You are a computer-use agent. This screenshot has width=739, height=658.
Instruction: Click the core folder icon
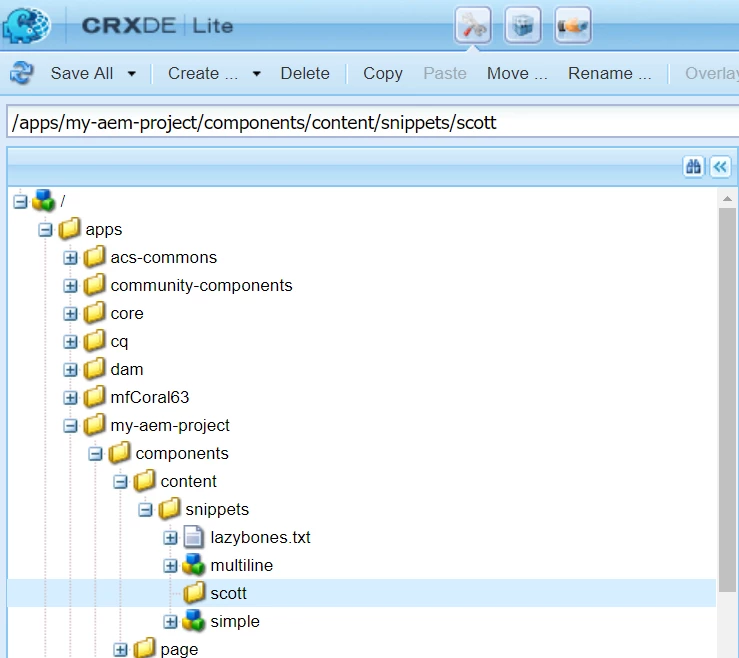point(94,313)
